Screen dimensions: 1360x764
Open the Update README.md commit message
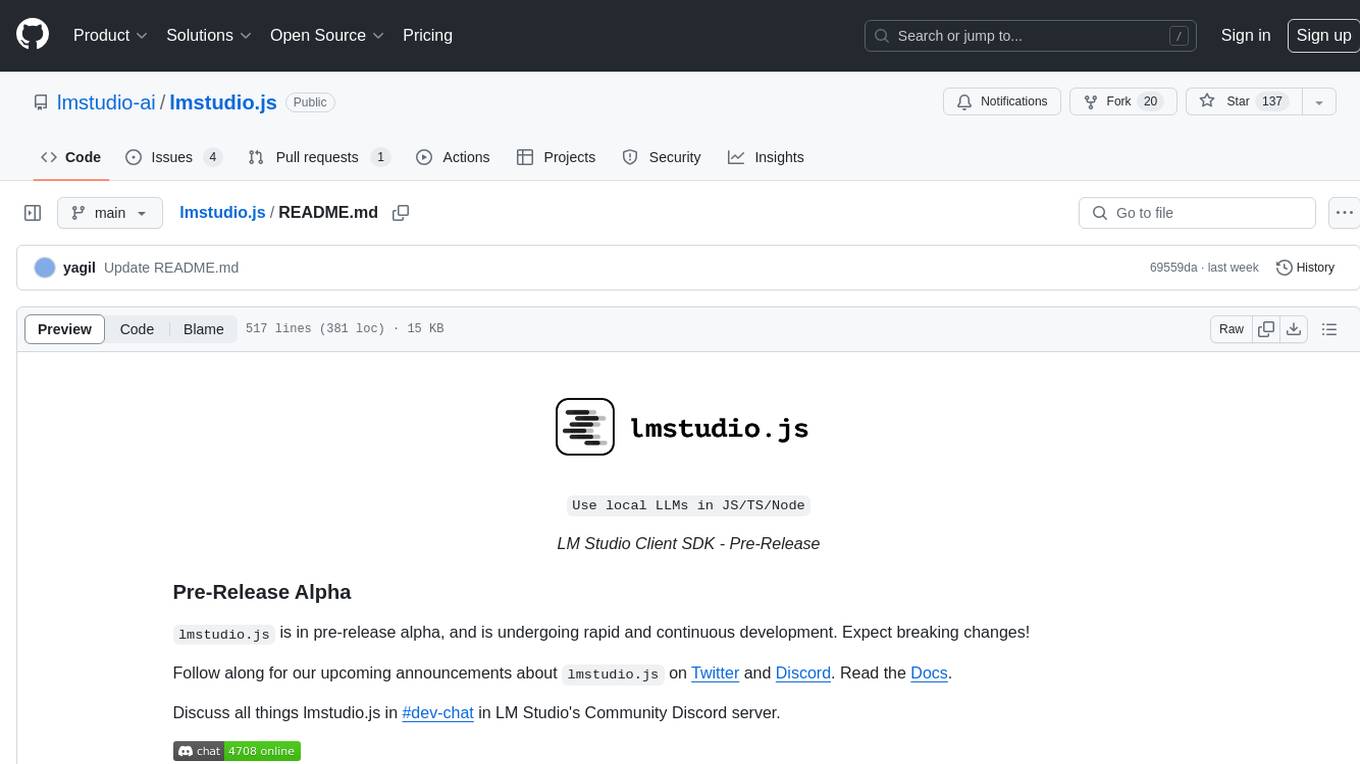(171, 268)
